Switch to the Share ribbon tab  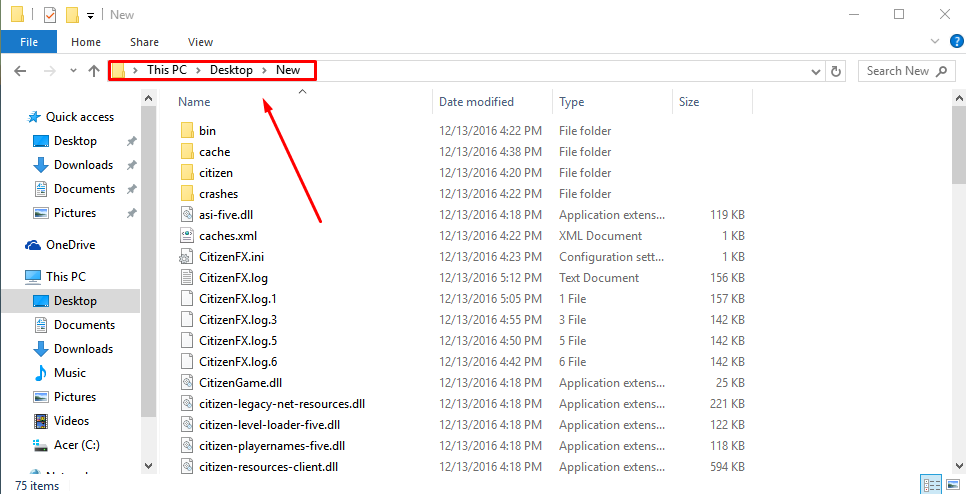[144, 42]
